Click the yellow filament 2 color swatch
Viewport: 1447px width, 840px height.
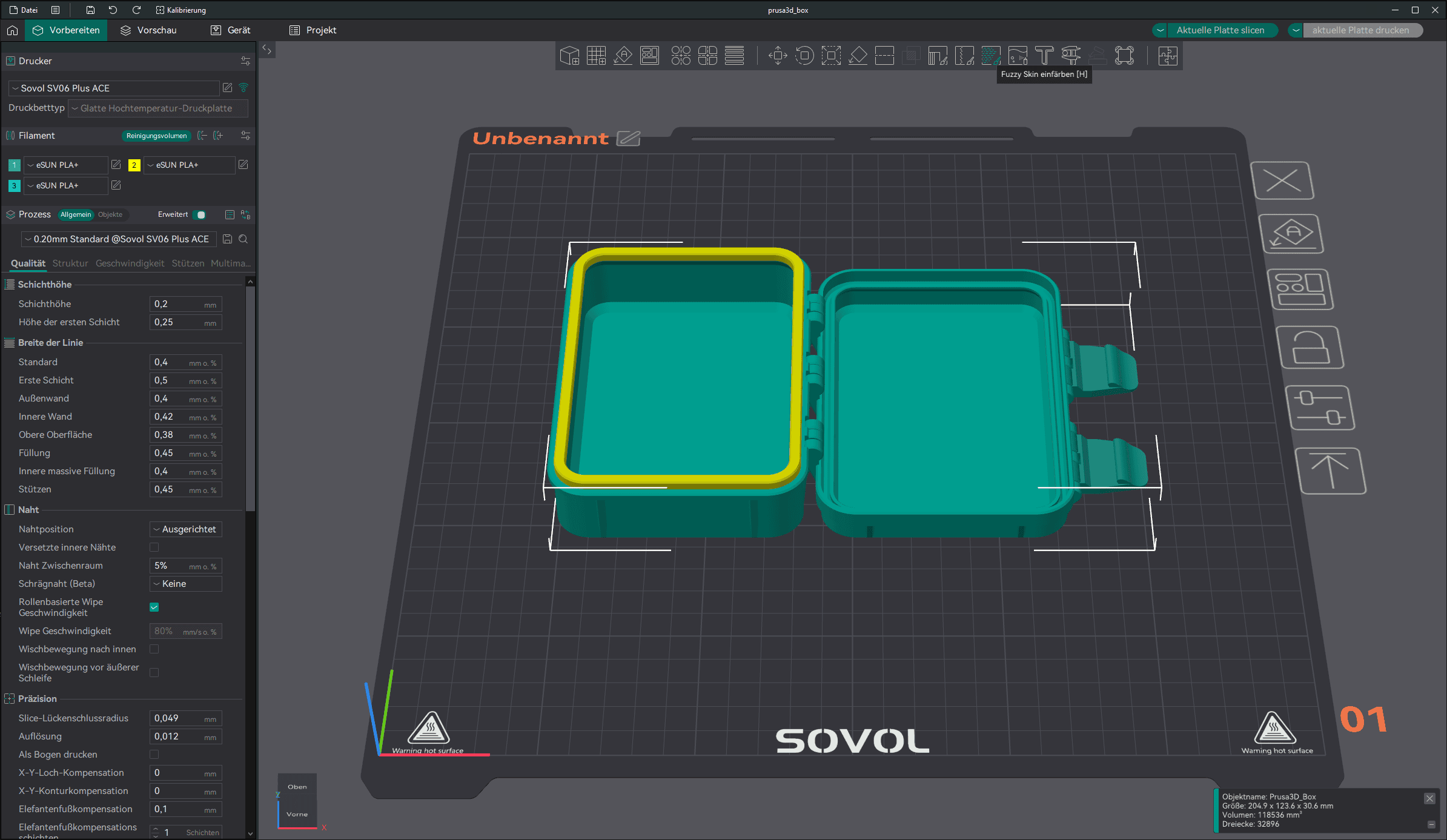coord(134,165)
